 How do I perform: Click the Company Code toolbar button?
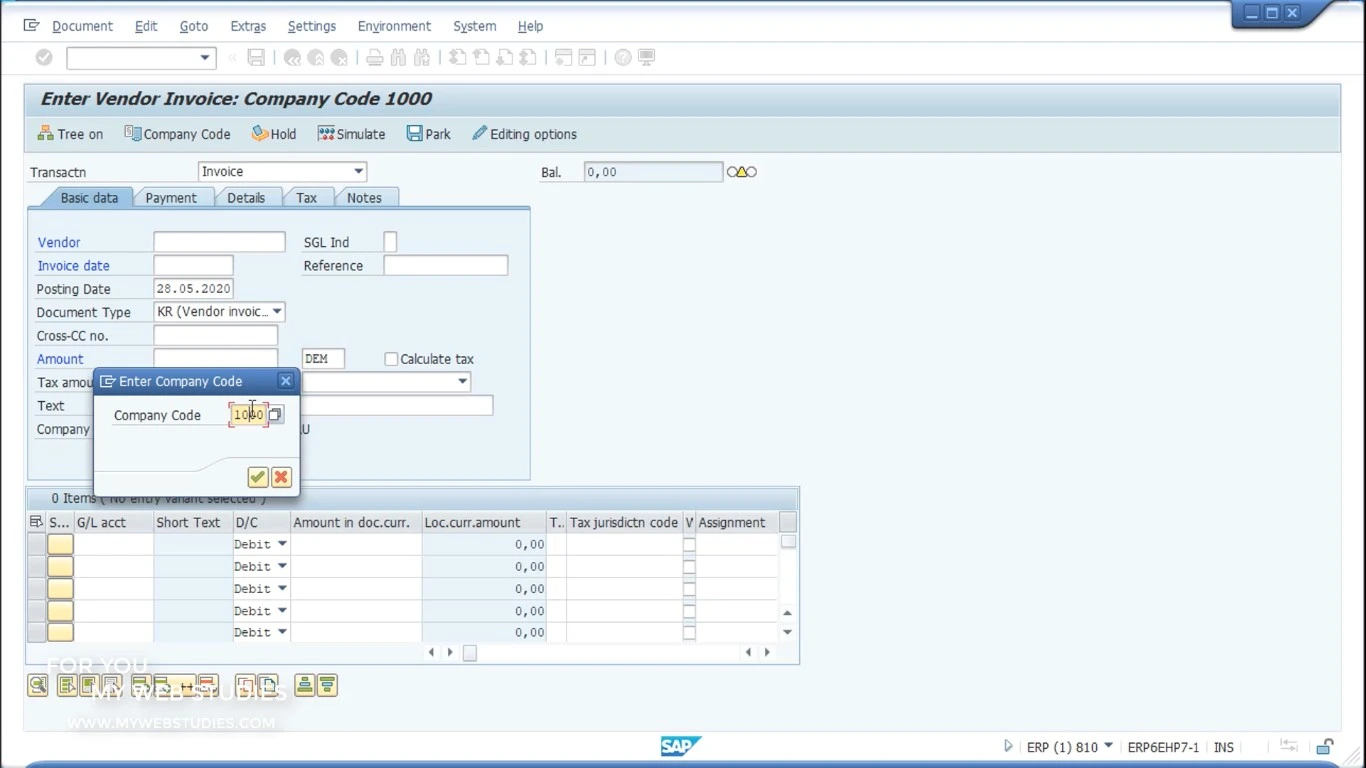pyautogui.click(x=177, y=134)
